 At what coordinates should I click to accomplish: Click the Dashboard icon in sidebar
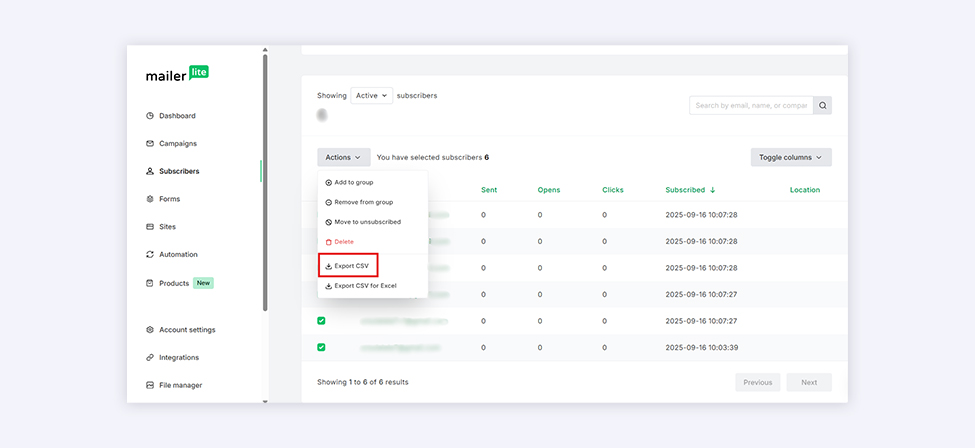pos(150,116)
